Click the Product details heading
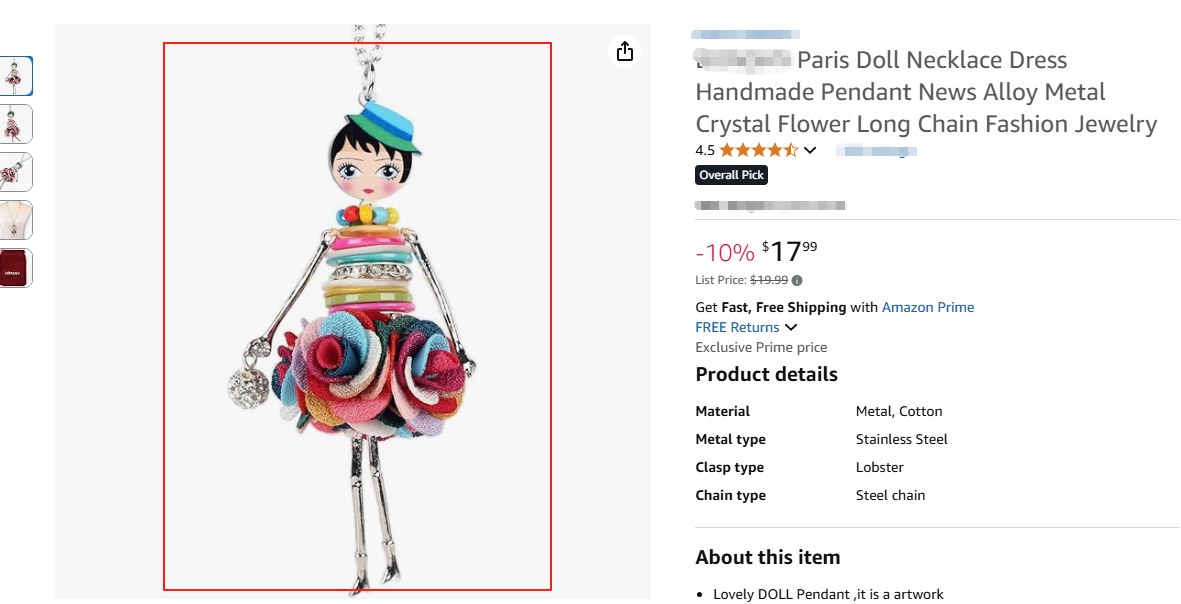This screenshot has width=1181, height=604. point(766,375)
